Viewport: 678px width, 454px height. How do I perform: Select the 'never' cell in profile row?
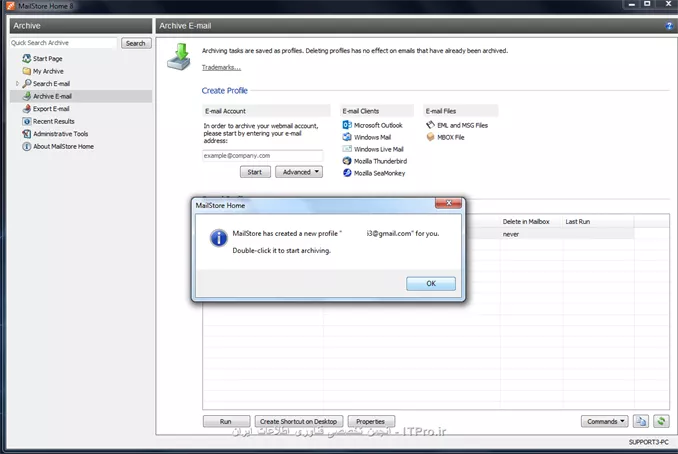511,234
